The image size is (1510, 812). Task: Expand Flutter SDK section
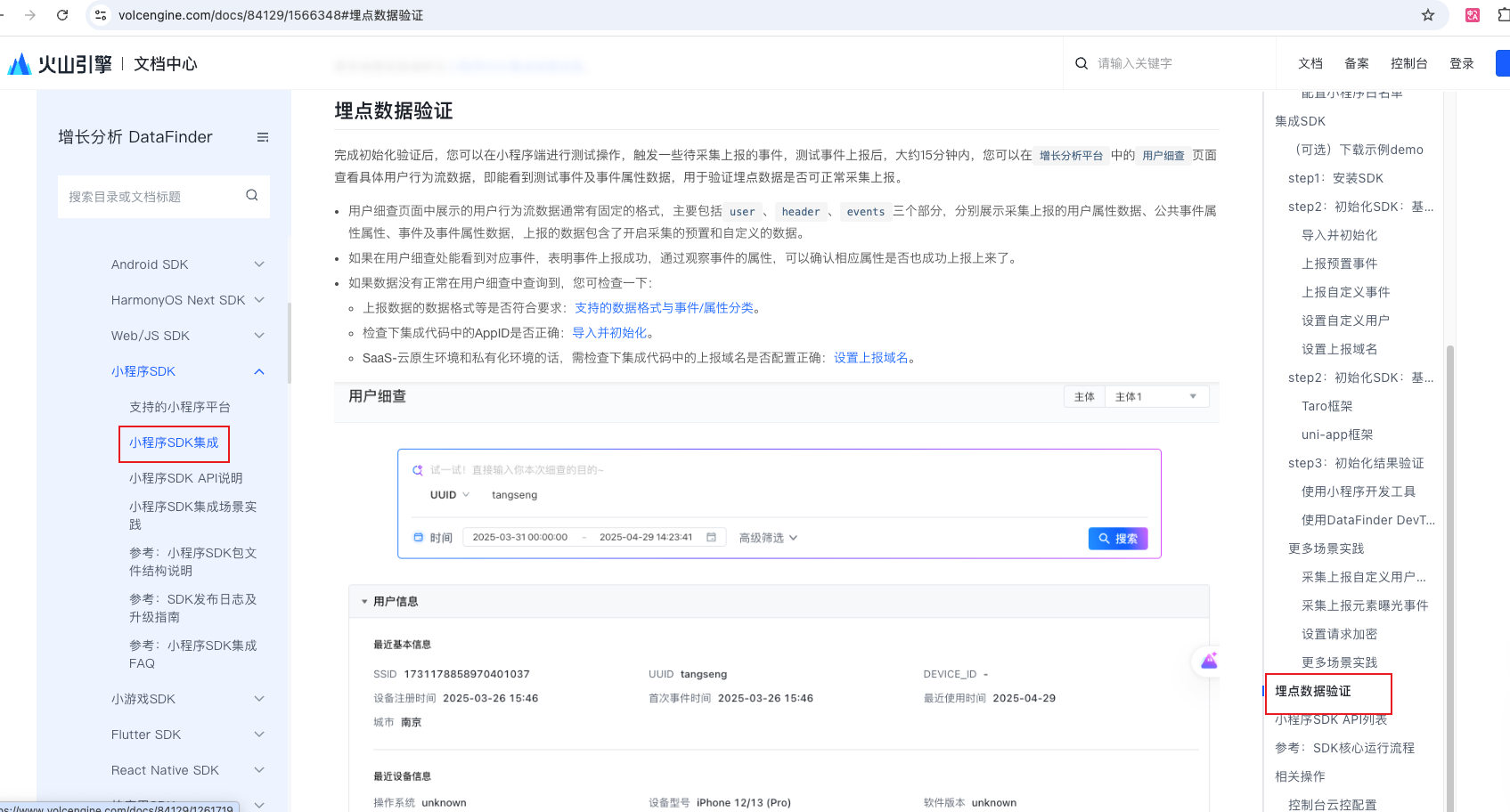(x=259, y=735)
